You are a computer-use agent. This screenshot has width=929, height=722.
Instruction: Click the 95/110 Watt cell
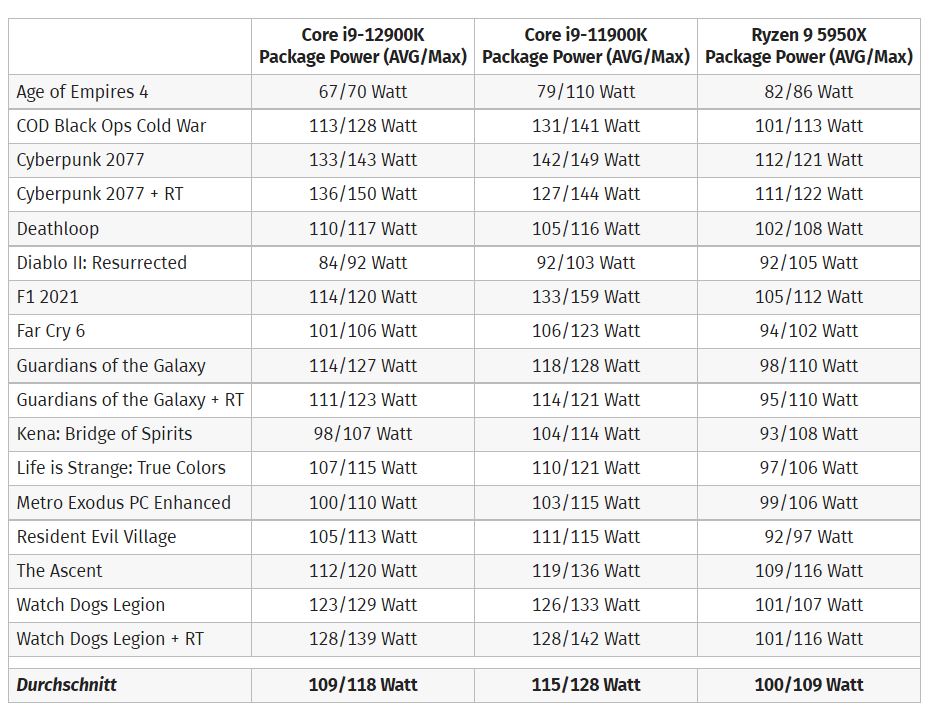tap(809, 400)
